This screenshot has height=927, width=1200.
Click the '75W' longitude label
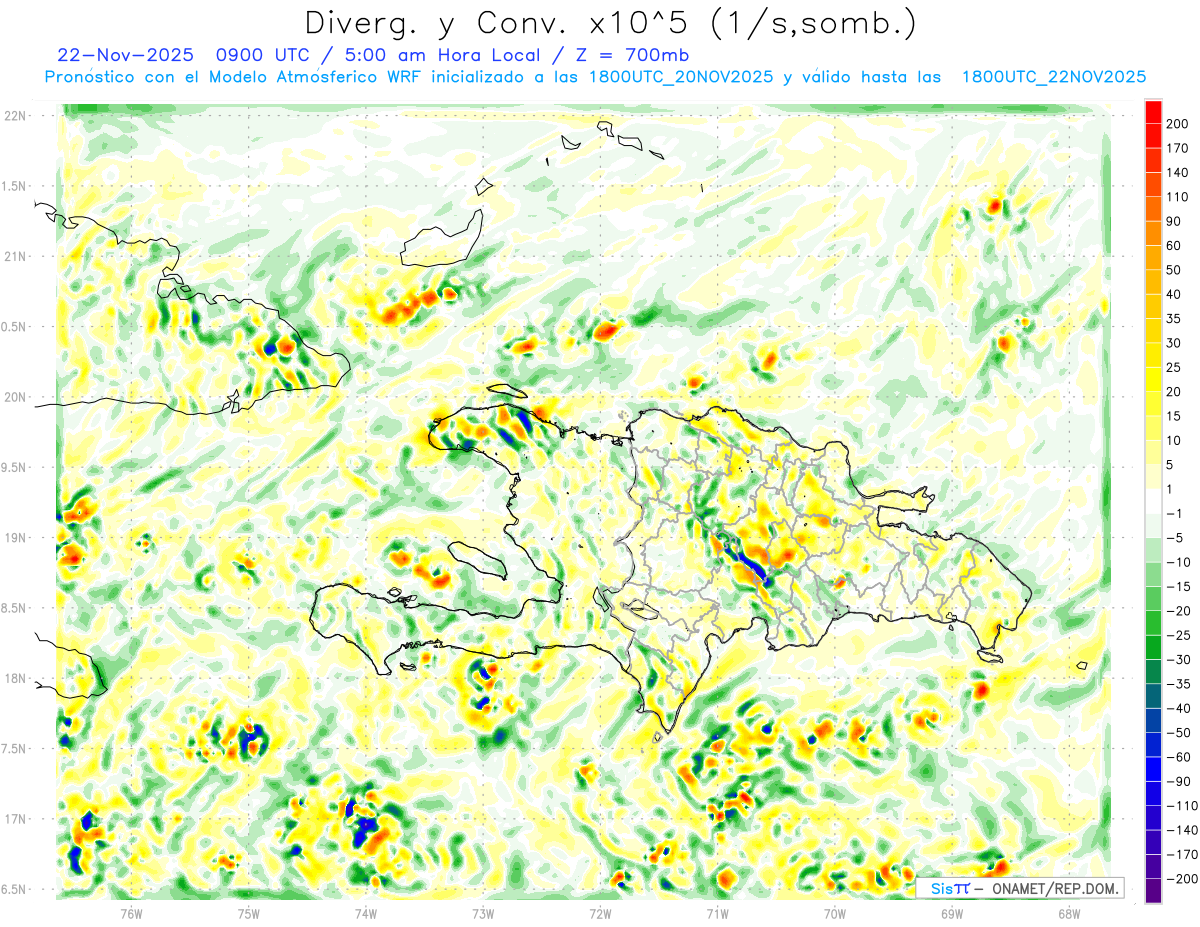coord(249,913)
